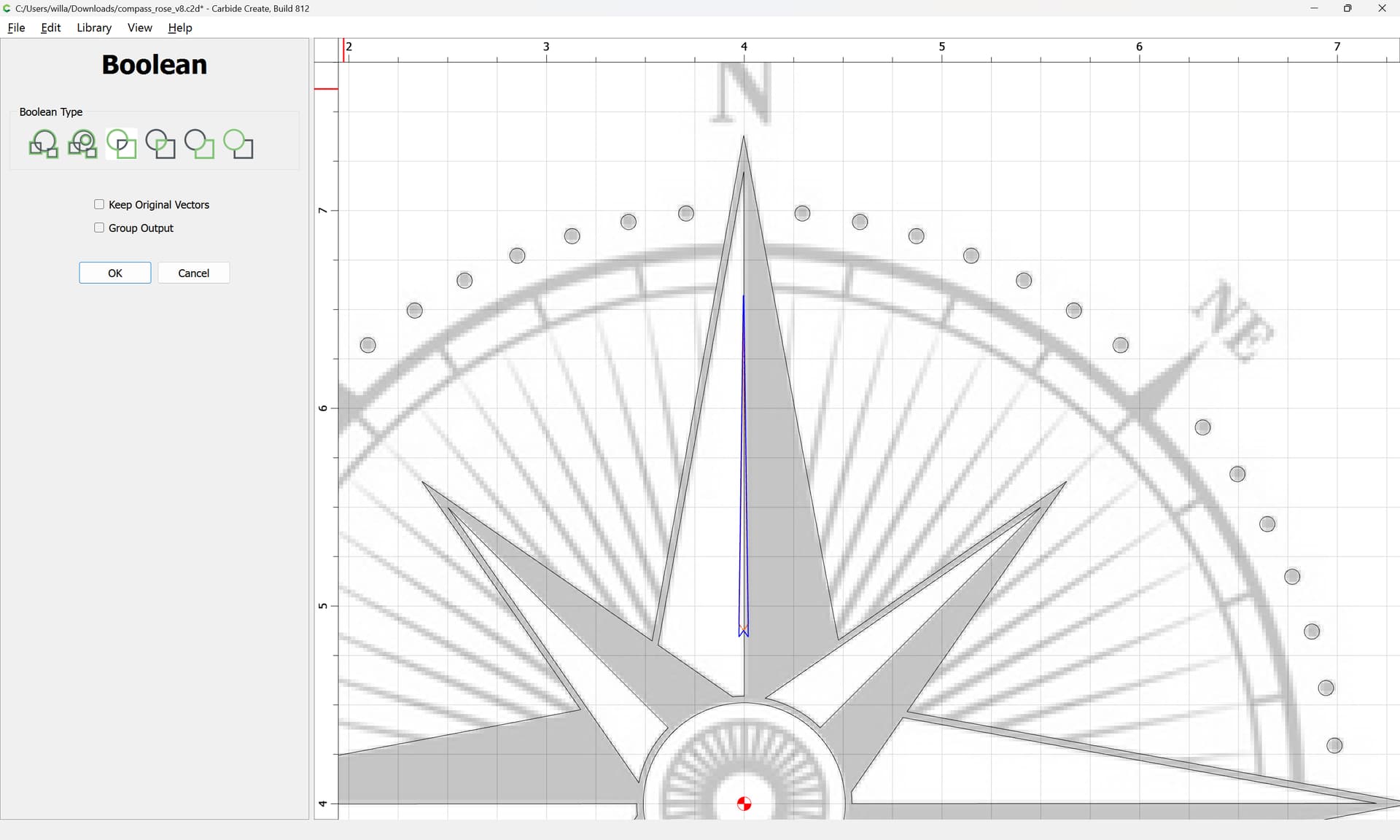Open the Edit menu
The image size is (1400, 840).
pyautogui.click(x=50, y=28)
